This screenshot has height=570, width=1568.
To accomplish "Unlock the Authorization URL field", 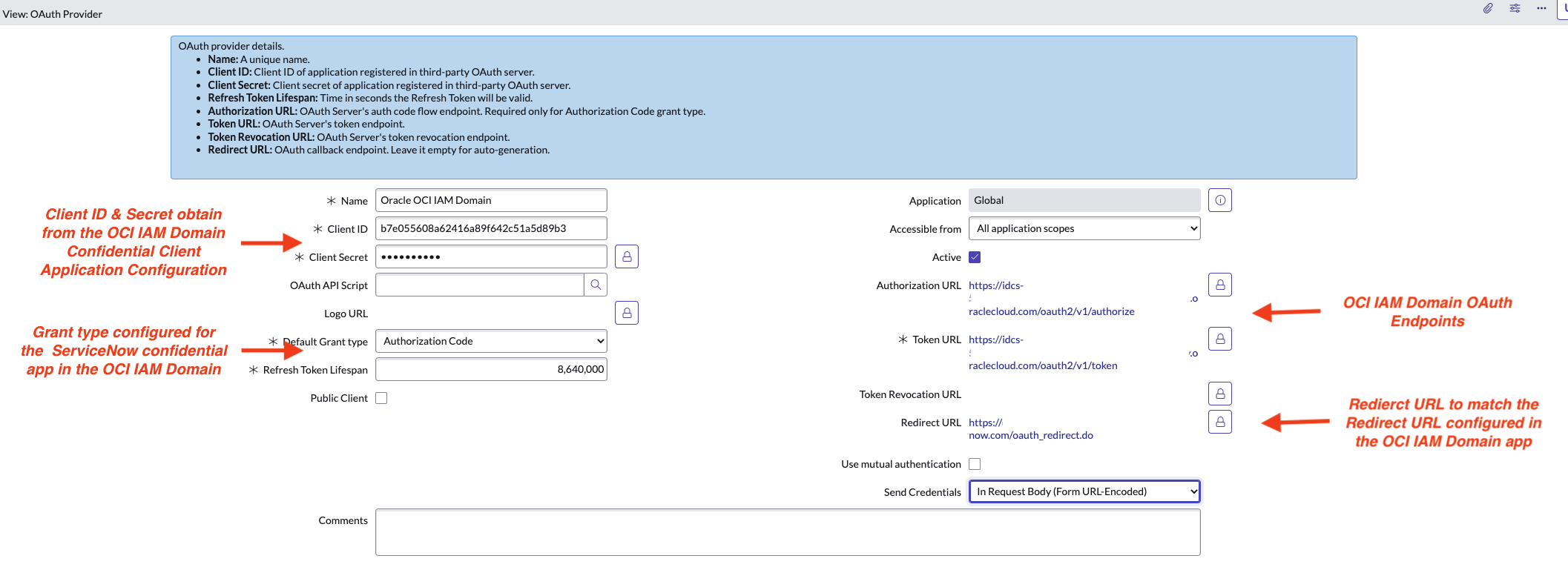I will coord(1220,285).
